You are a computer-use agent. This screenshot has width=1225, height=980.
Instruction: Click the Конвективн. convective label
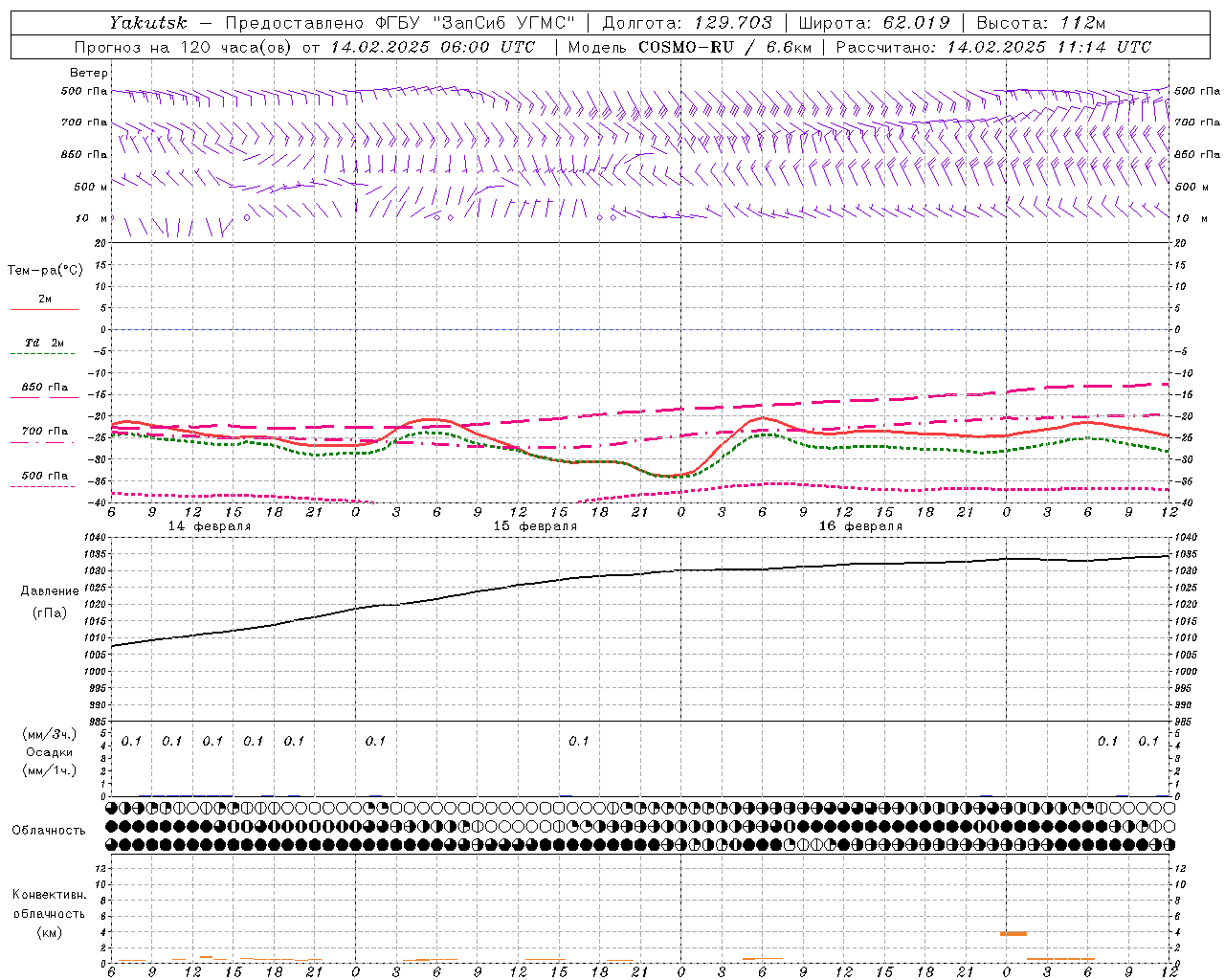49,895
